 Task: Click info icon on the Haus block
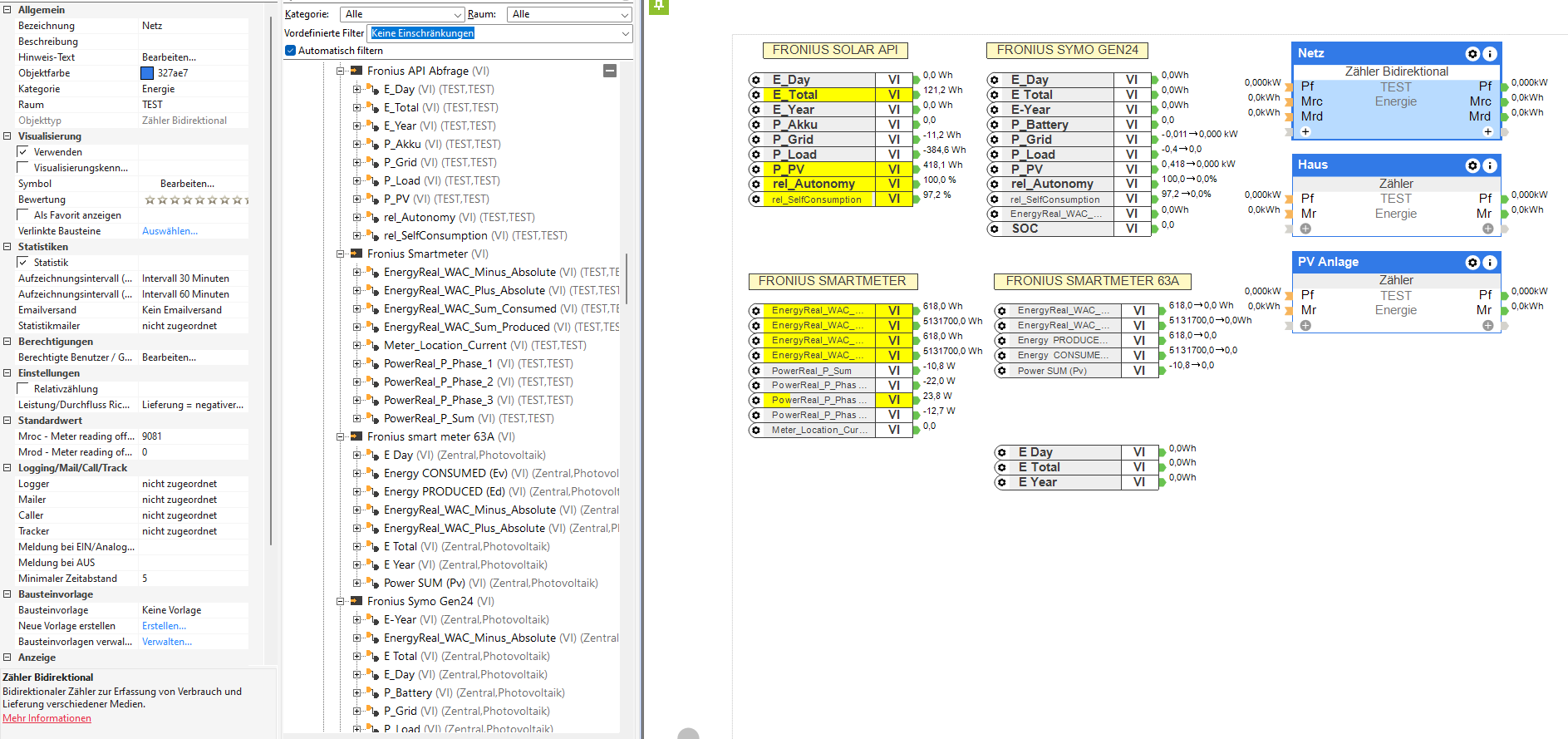1490,165
